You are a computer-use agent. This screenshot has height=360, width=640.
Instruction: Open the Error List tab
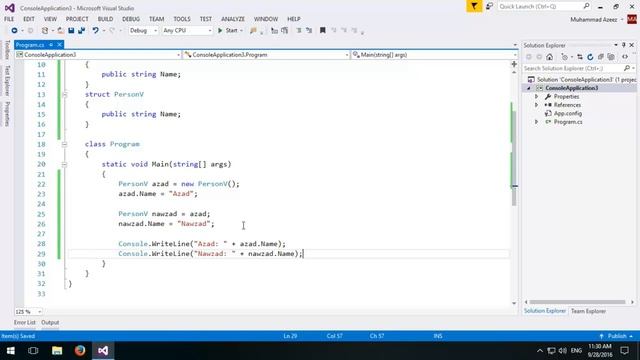(x=25, y=322)
